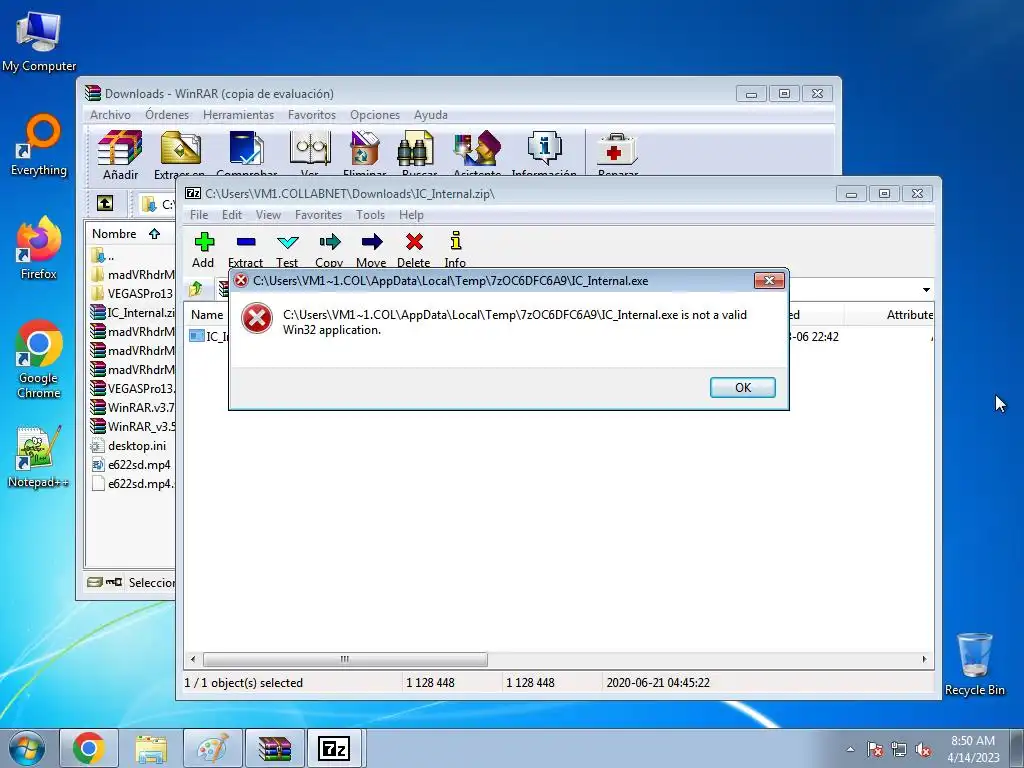Click the Paint taskbar icon
Viewport: 1024px width, 768px height.
(x=213, y=748)
